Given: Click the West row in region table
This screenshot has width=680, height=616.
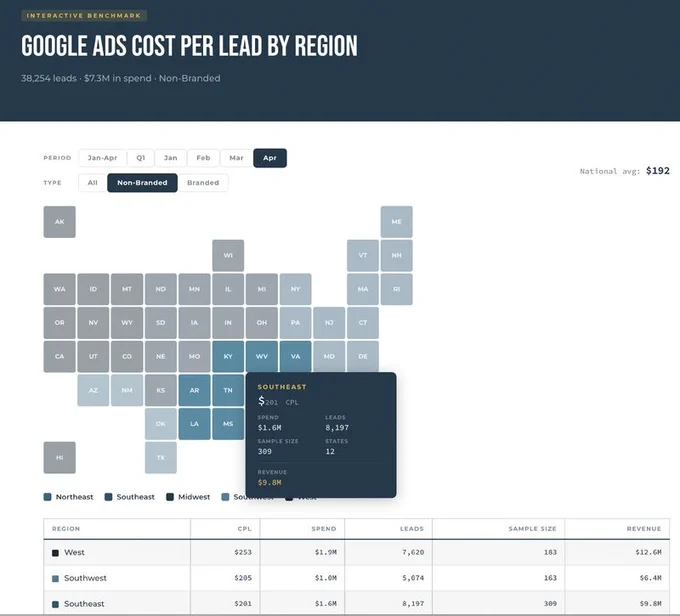Looking at the screenshot, I should tap(356, 552).
